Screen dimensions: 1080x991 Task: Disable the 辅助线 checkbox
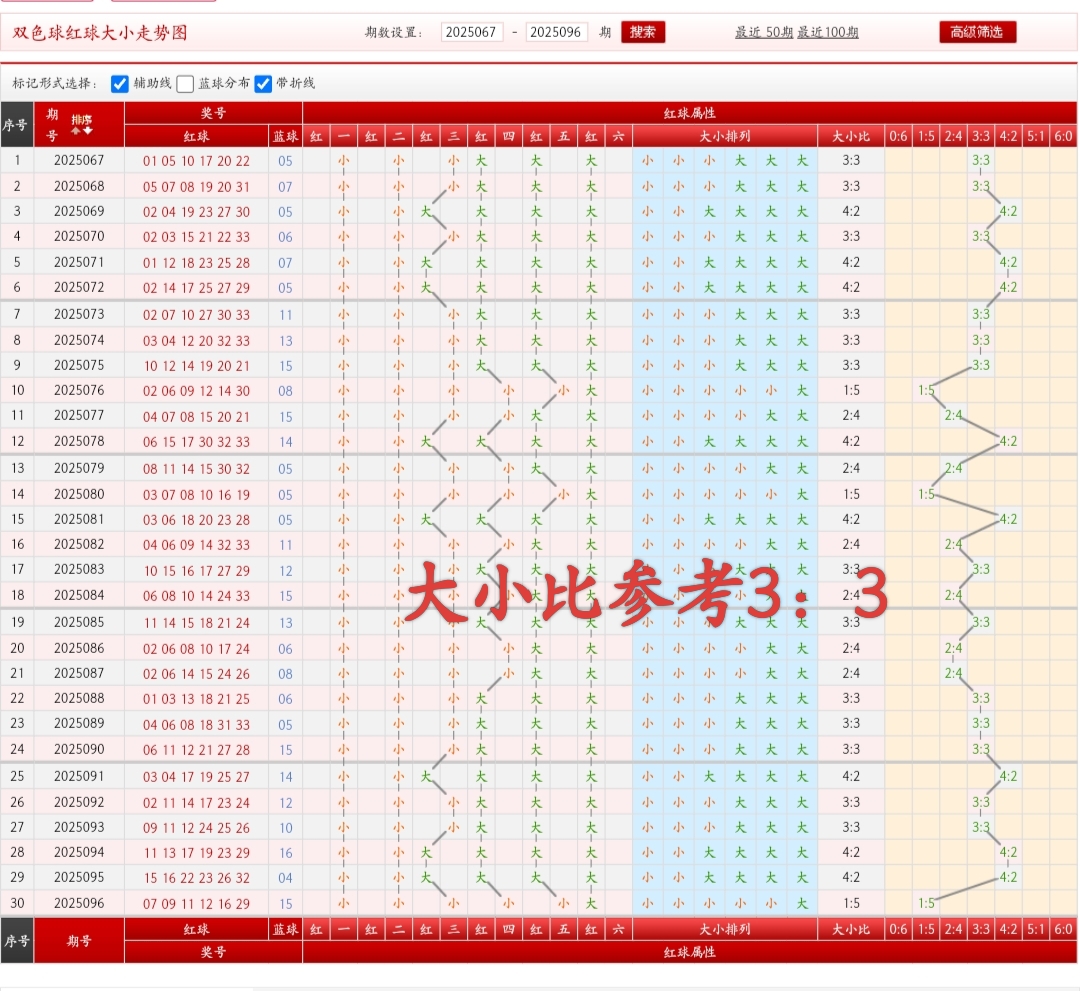click(118, 84)
